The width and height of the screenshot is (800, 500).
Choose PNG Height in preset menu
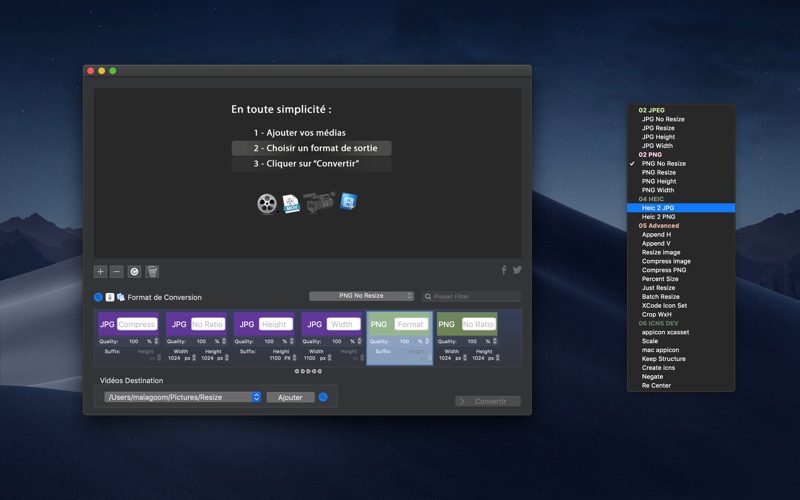681,181
